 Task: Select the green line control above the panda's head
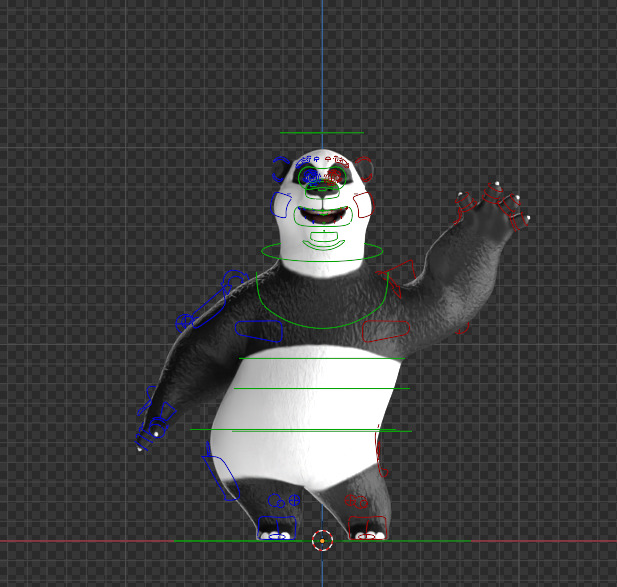click(x=321, y=133)
